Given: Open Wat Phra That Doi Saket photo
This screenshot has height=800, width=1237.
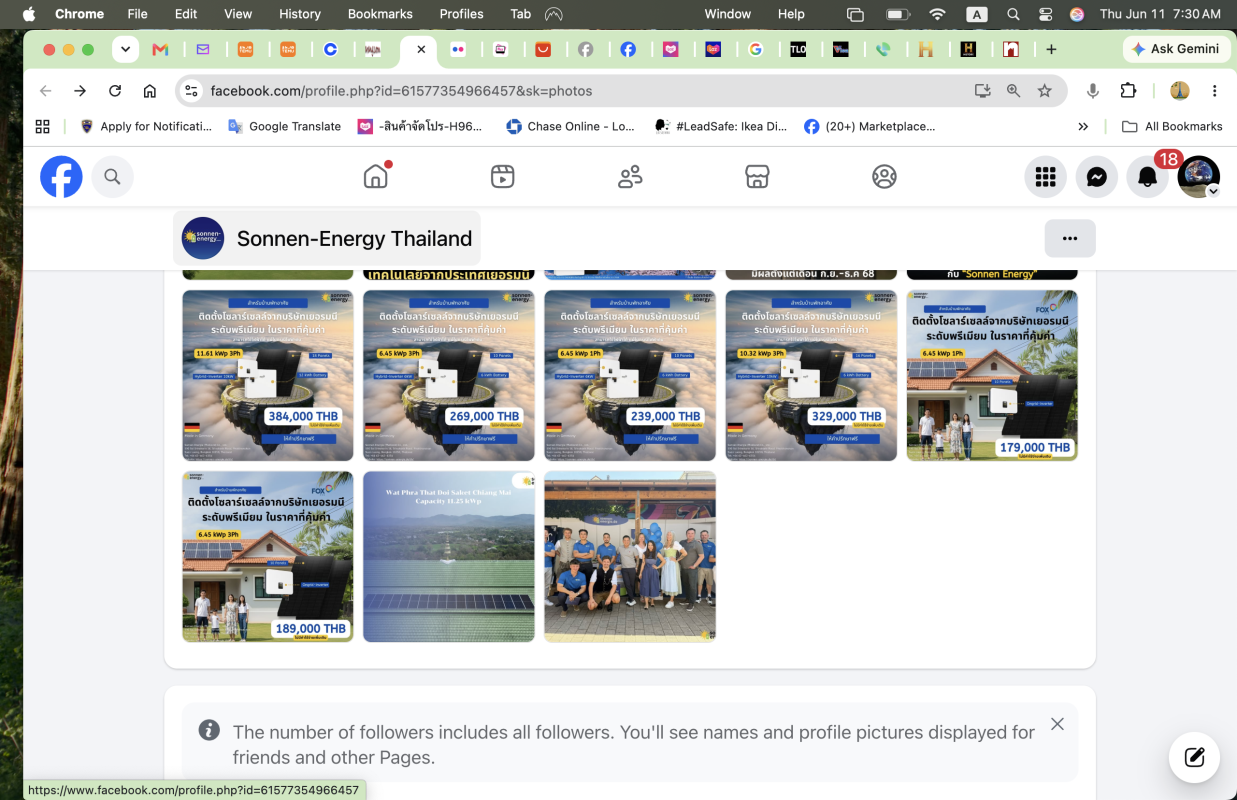Looking at the screenshot, I should pos(449,556).
